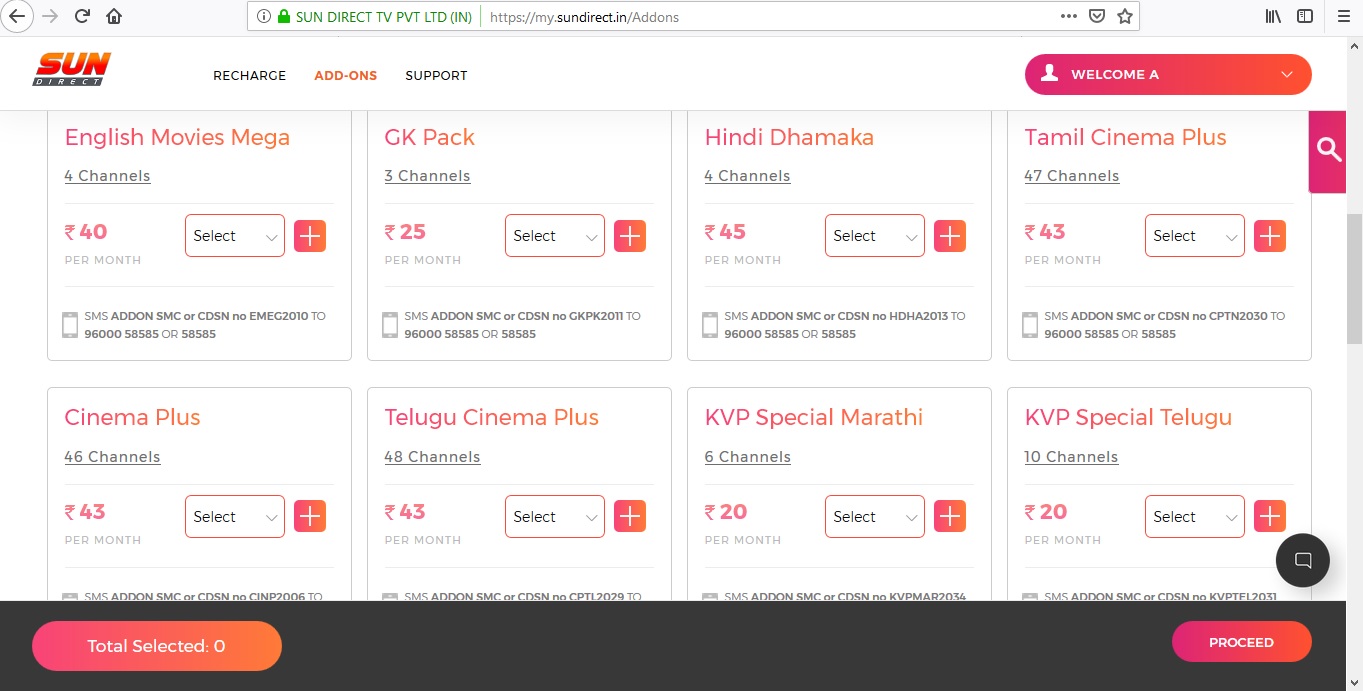View the 48 Channels link
The height and width of the screenshot is (691, 1363).
coord(432,457)
